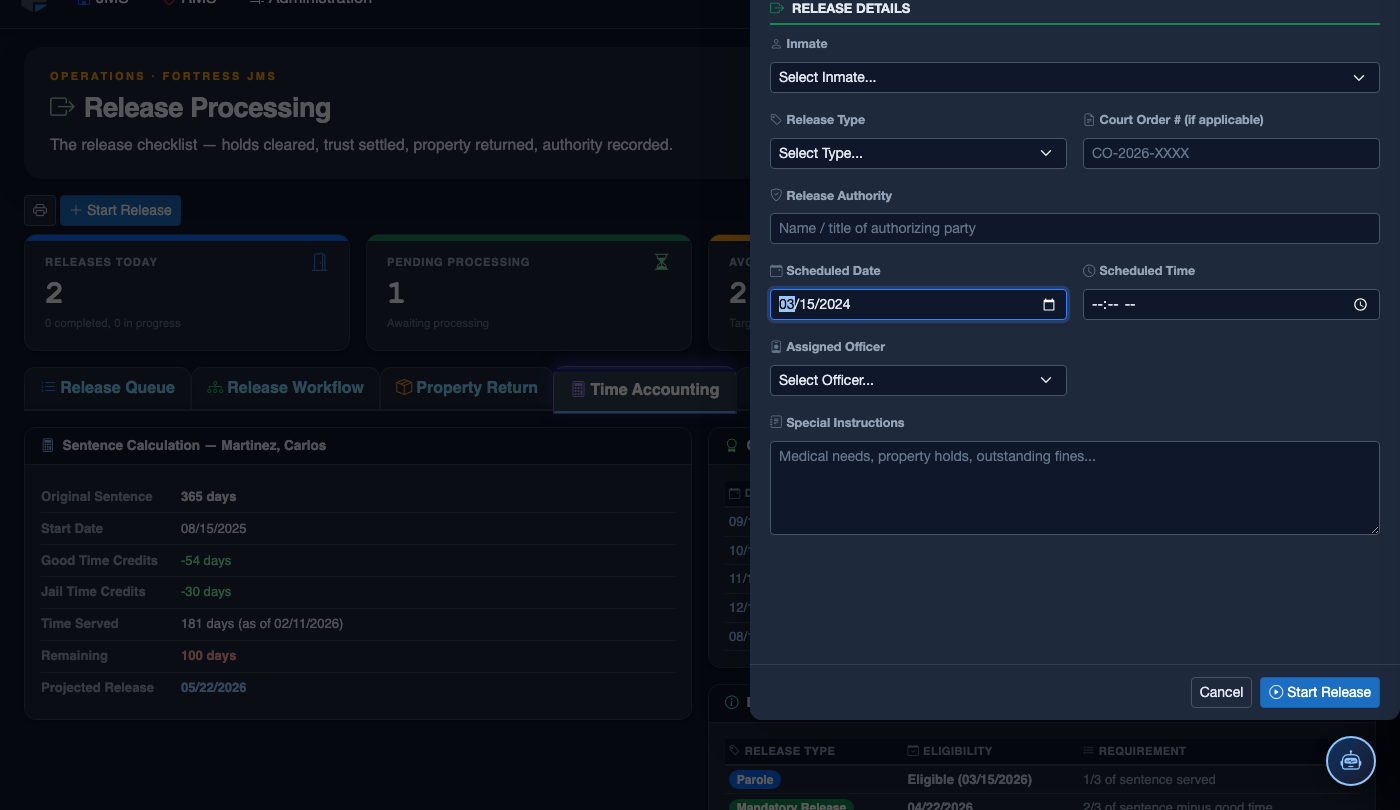Click the print icon button

point(40,210)
